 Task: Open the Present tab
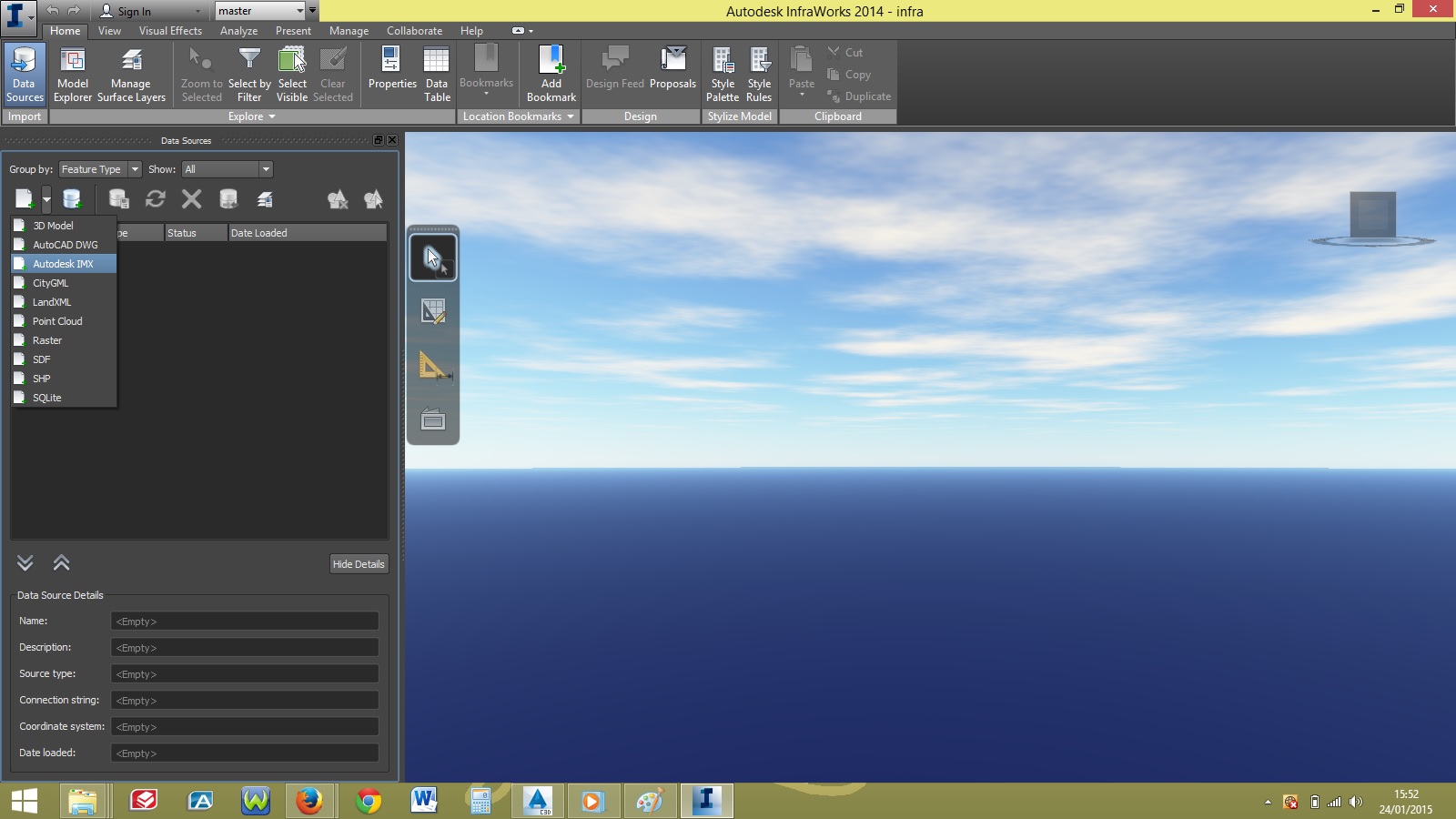pos(293,31)
